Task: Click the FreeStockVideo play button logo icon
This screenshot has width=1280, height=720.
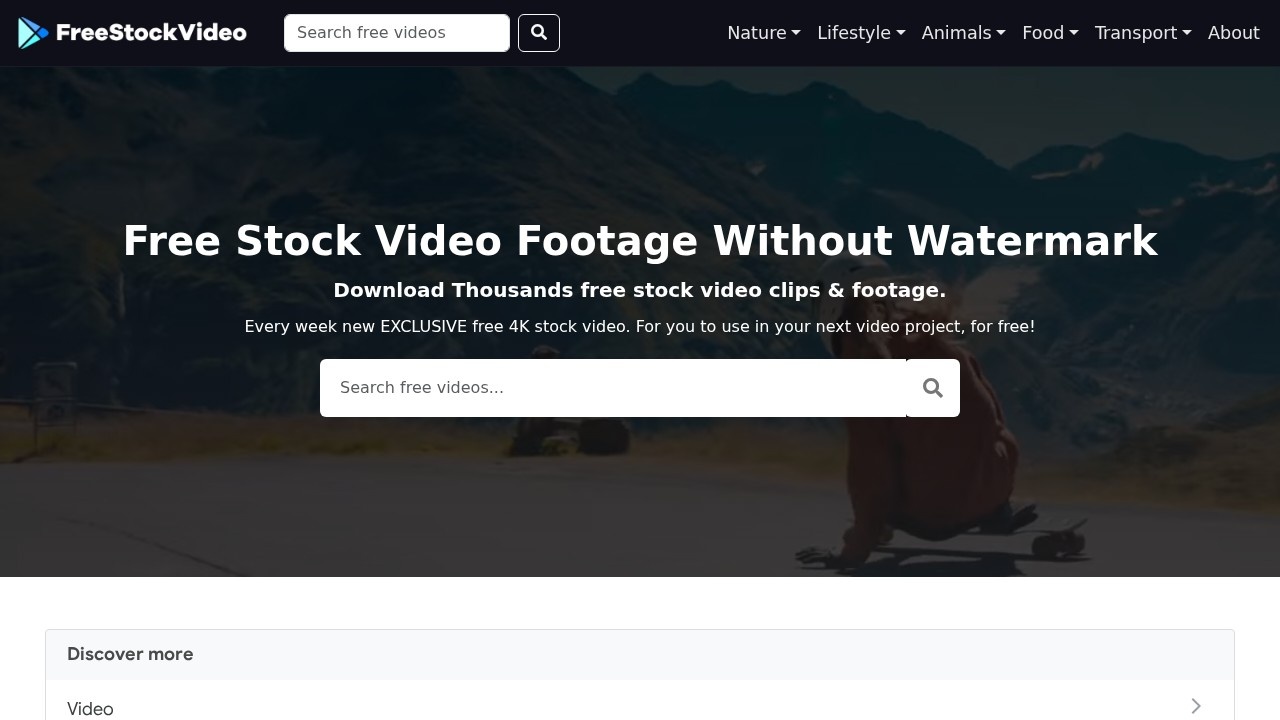Action: point(32,32)
